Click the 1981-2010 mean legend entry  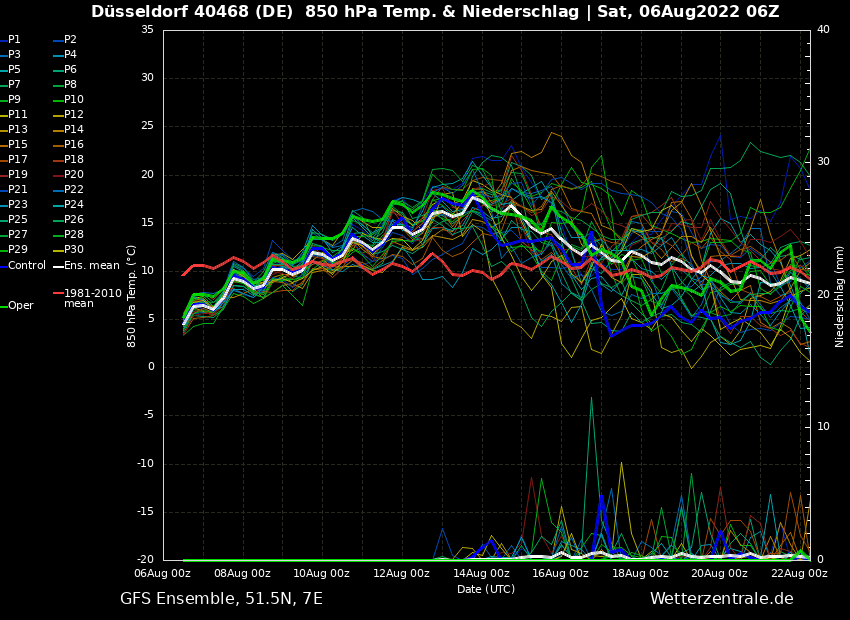tap(92, 298)
